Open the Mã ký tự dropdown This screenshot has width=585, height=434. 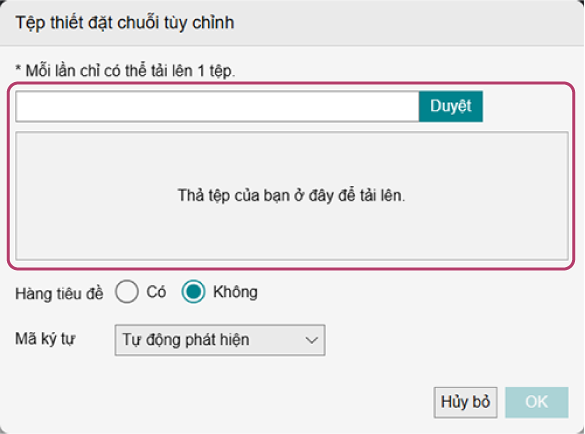pyautogui.click(x=220, y=340)
